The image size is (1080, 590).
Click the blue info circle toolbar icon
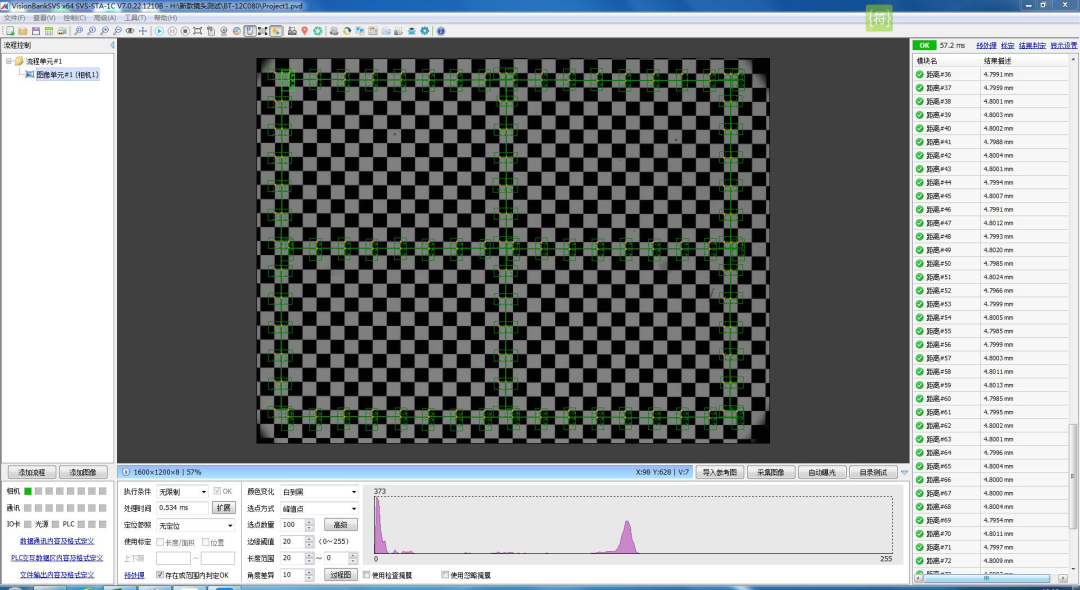click(x=441, y=31)
